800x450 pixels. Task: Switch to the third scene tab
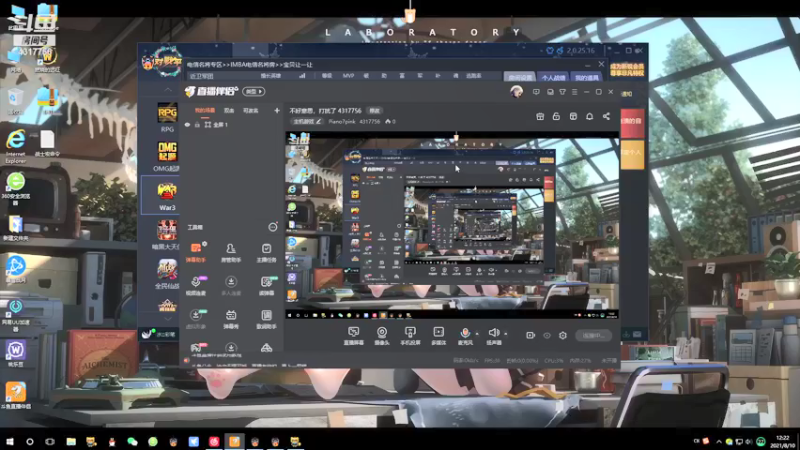(251, 110)
